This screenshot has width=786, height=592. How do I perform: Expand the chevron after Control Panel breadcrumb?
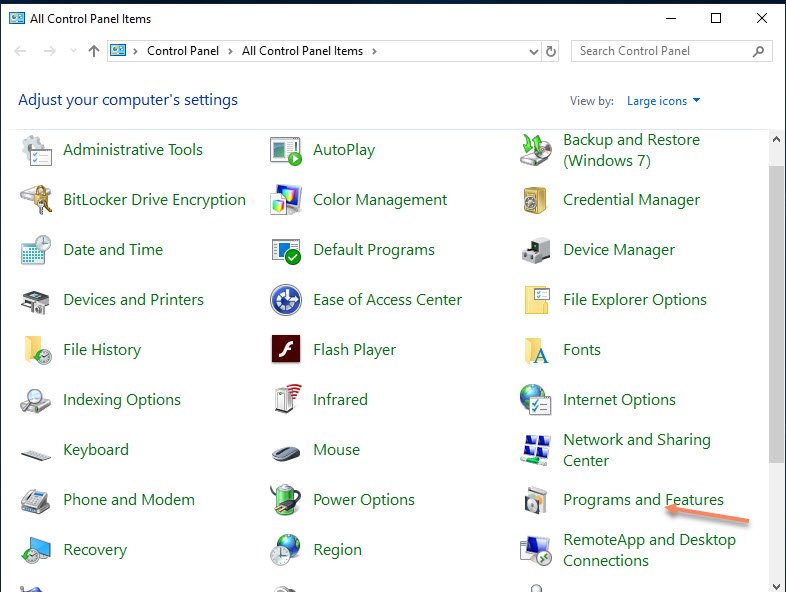point(230,51)
